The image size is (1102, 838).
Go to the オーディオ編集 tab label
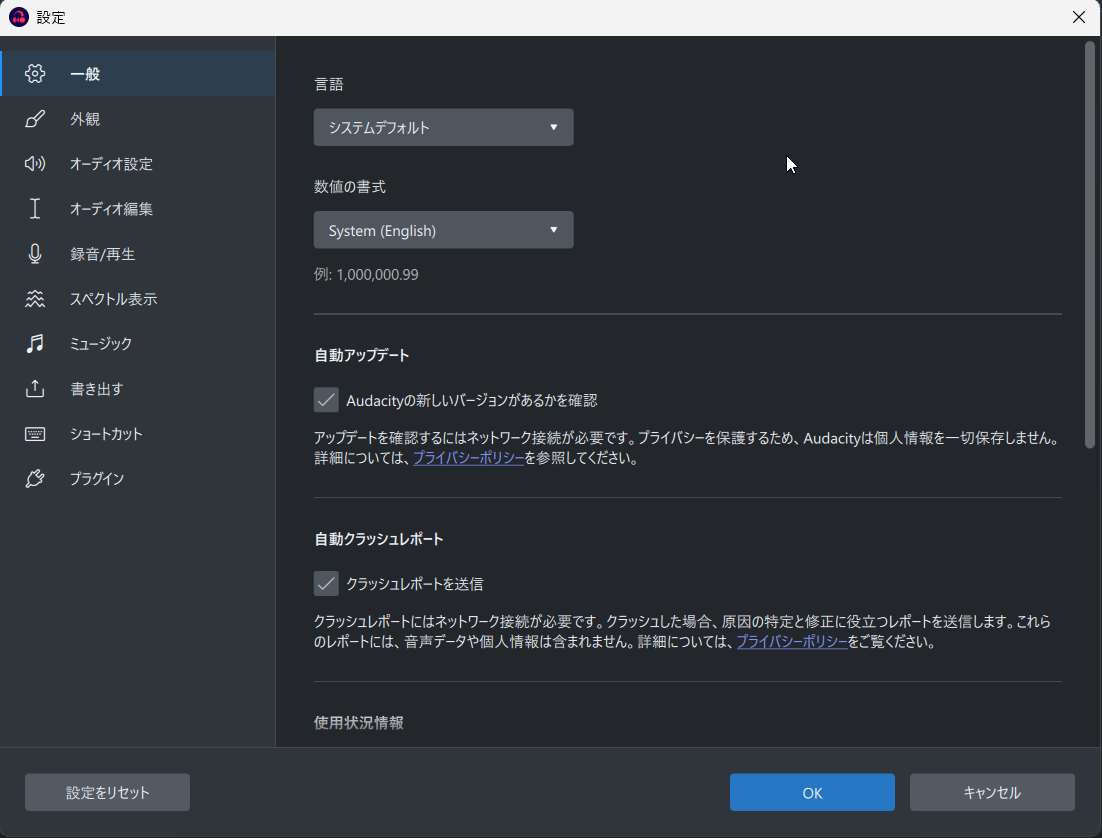(x=111, y=209)
